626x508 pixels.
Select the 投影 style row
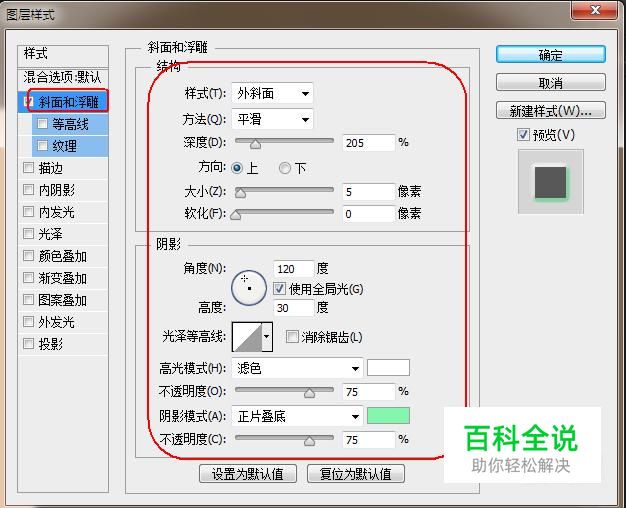(63, 343)
